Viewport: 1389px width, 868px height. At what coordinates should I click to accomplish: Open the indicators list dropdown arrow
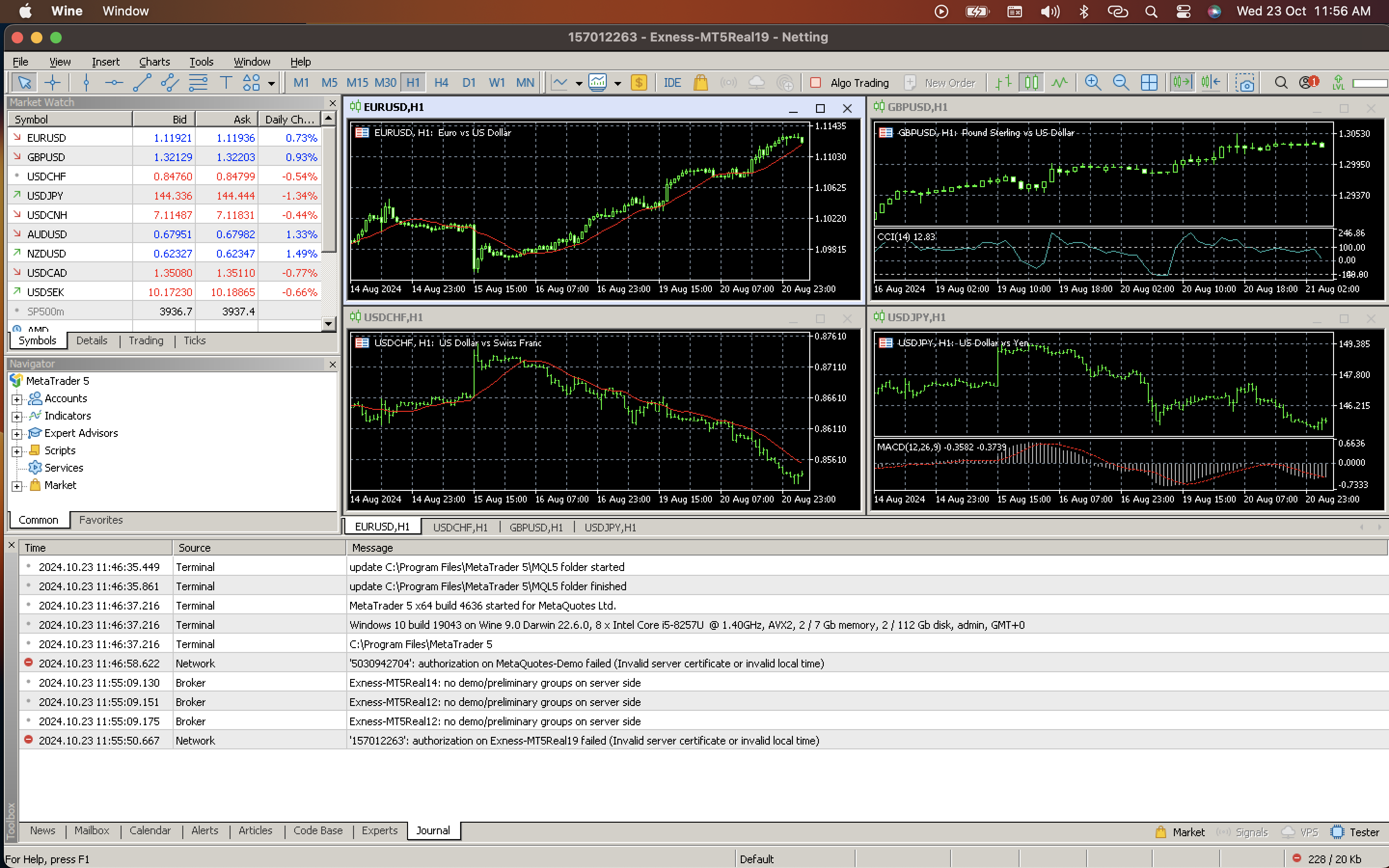[579, 84]
